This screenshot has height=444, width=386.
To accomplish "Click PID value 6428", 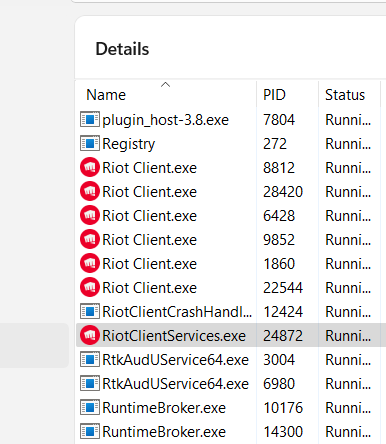I will click(279, 216).
